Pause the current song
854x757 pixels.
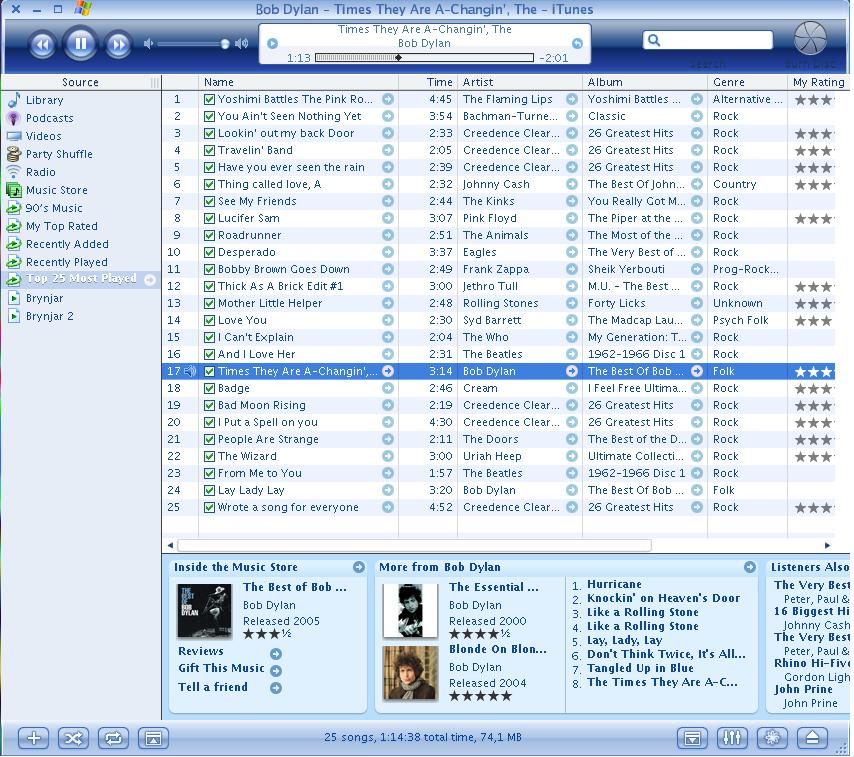pyautogui.click(x=80, y=43)
